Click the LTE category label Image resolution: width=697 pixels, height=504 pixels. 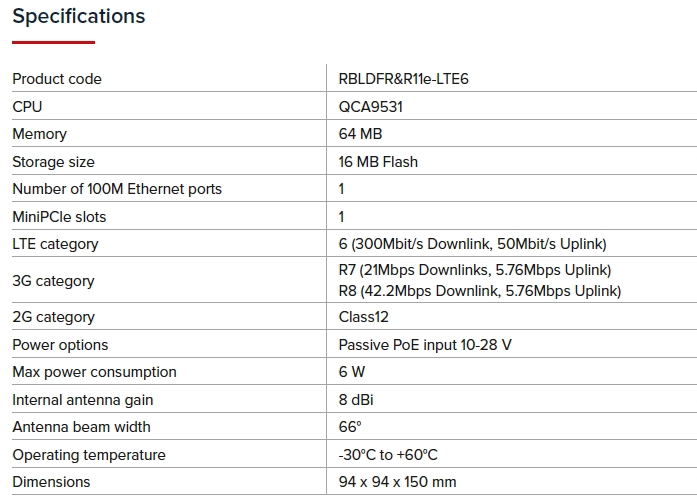tap(55, 244)
